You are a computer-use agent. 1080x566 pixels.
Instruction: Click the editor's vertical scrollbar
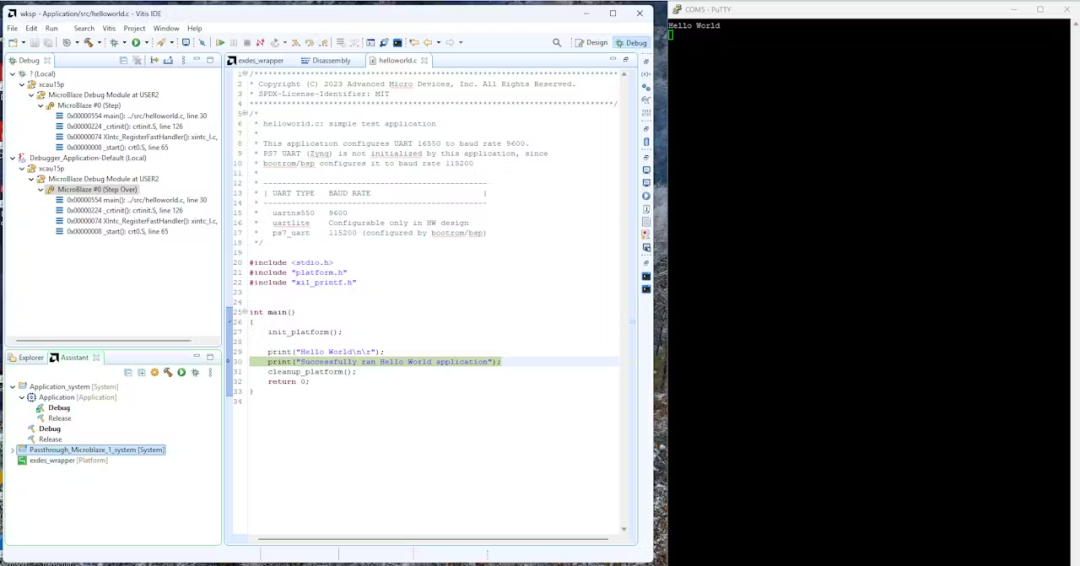pos(624,300)
